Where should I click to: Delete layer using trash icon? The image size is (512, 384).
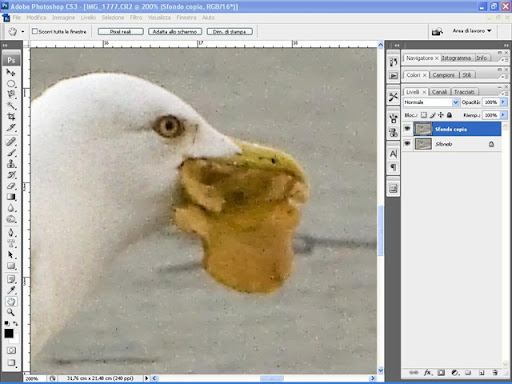(x=495, y=373)
